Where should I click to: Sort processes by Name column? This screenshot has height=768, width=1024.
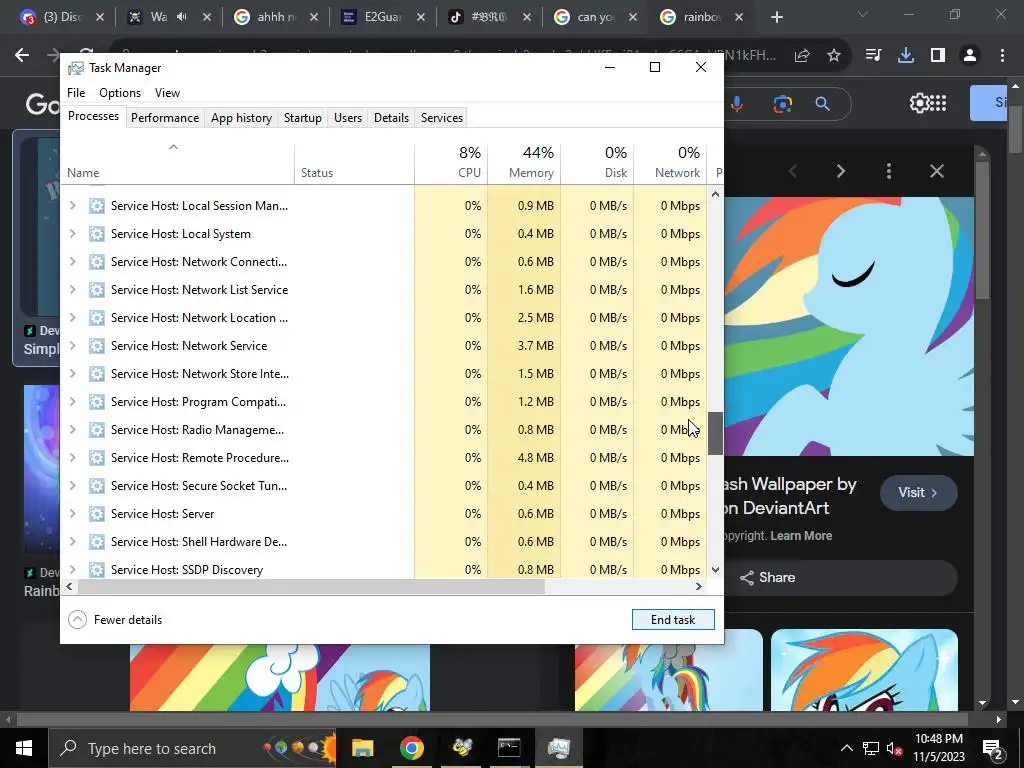coord(177,162)
